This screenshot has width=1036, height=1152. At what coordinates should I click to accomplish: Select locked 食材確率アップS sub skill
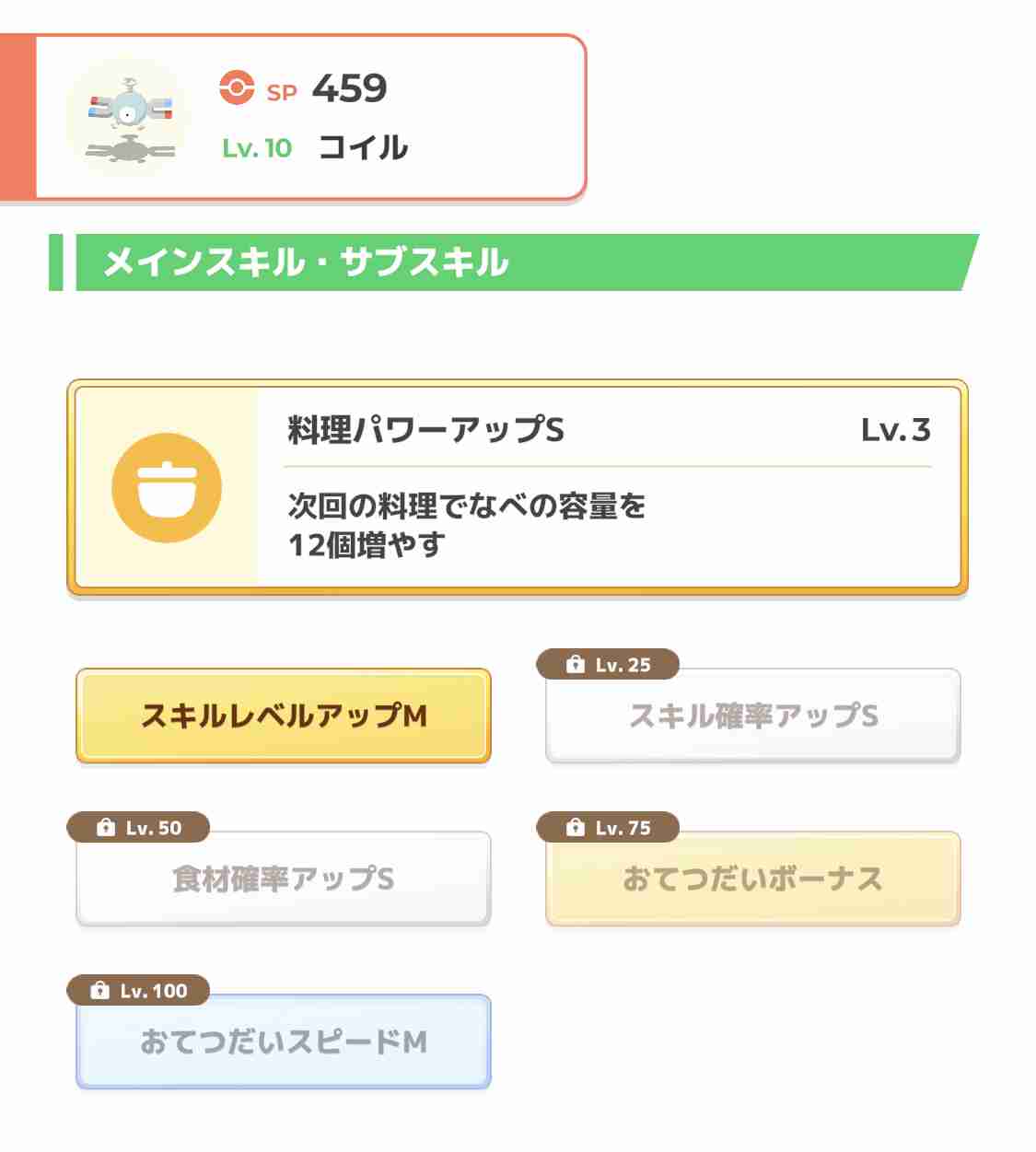click(x=284, y=879)
